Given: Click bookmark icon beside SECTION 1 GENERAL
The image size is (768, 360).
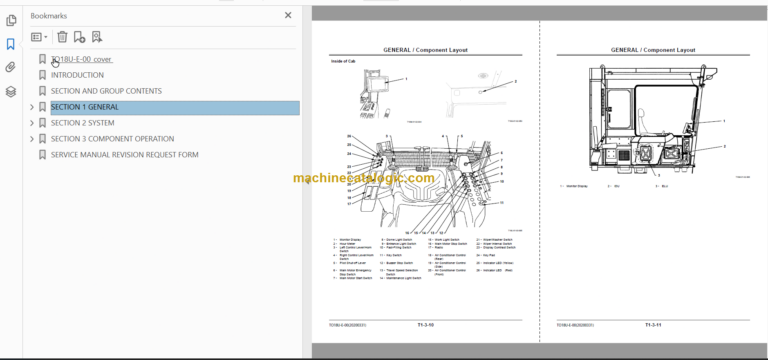Looking at the screenshot, I should click(42, 107).
